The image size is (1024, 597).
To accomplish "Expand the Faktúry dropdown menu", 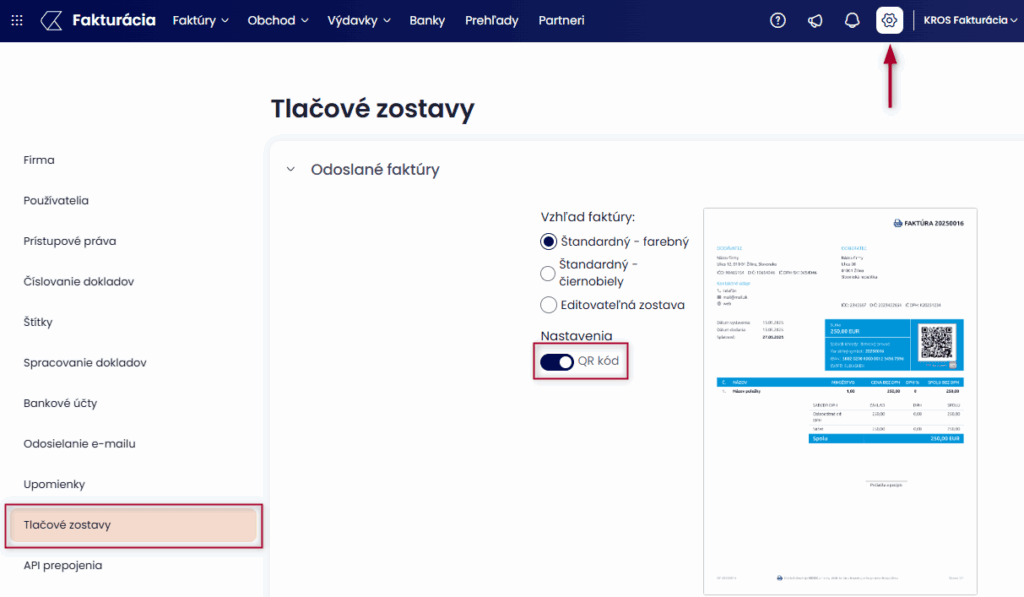I will point(200,20).
